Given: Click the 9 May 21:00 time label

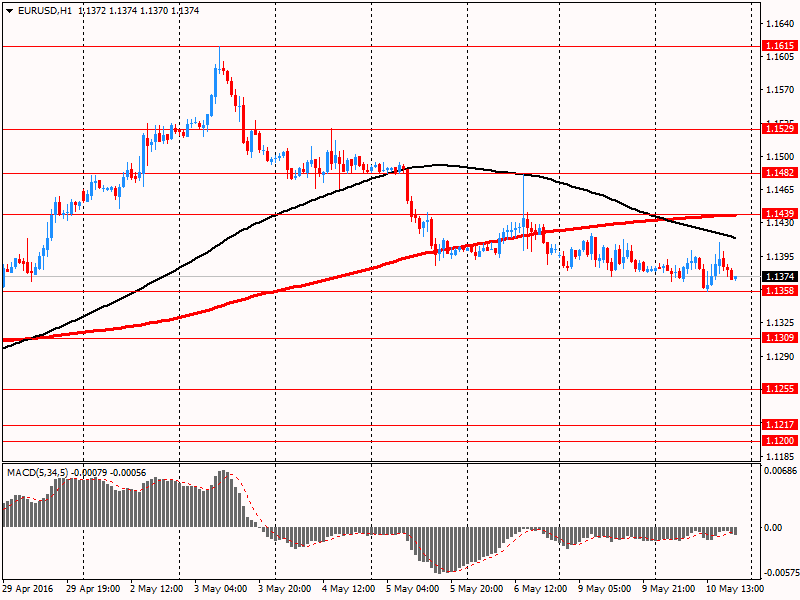Looking at the screenshot, I should pyautogui.click(x=669, y=589).
